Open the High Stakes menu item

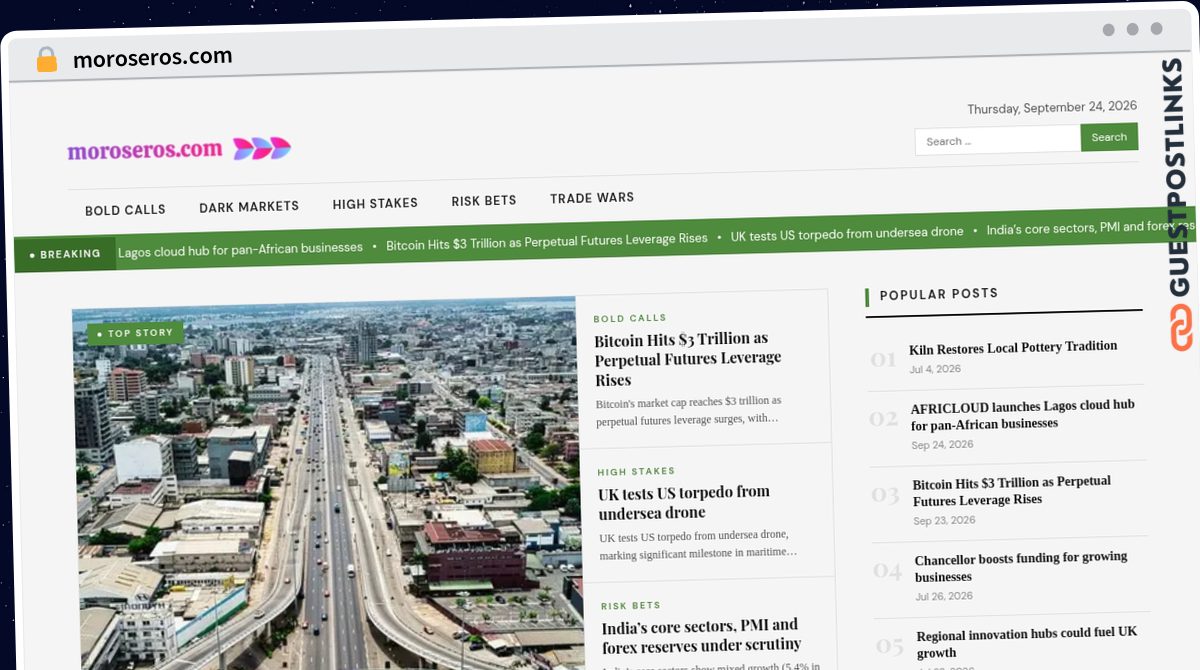(375, 203)
